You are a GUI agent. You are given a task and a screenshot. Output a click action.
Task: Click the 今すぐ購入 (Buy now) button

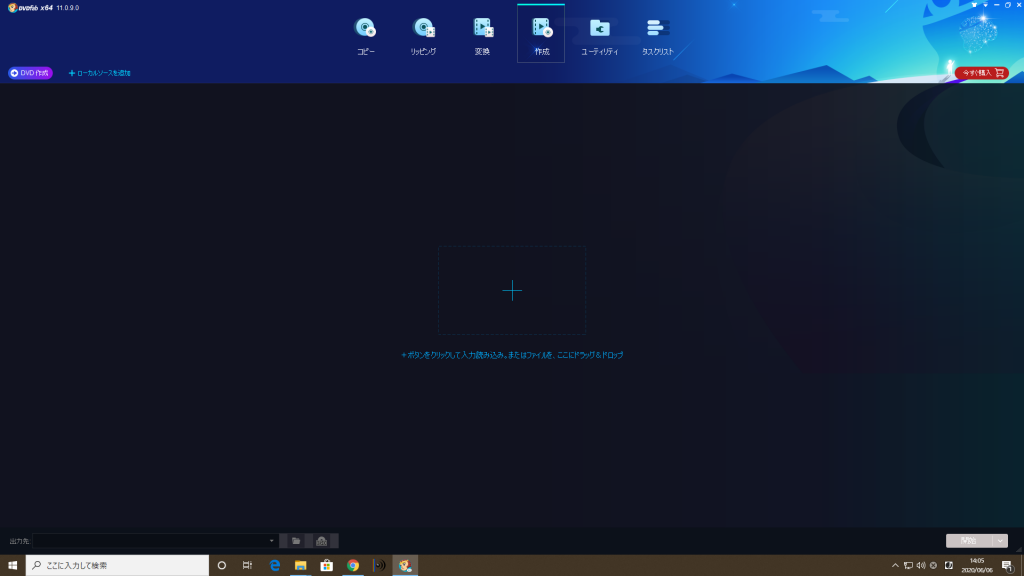[981, 73]
